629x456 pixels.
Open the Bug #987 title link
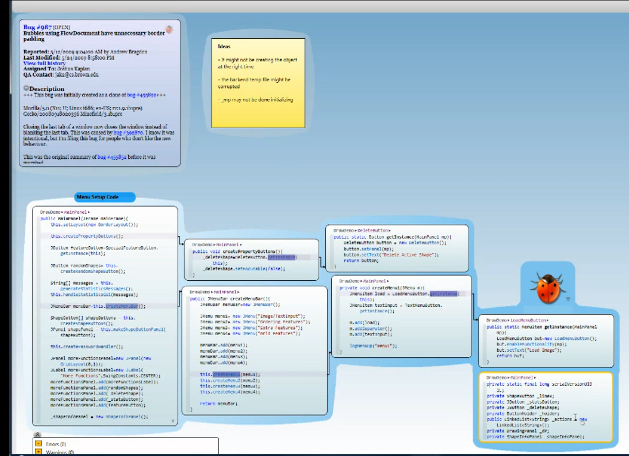tap(37, 27)
